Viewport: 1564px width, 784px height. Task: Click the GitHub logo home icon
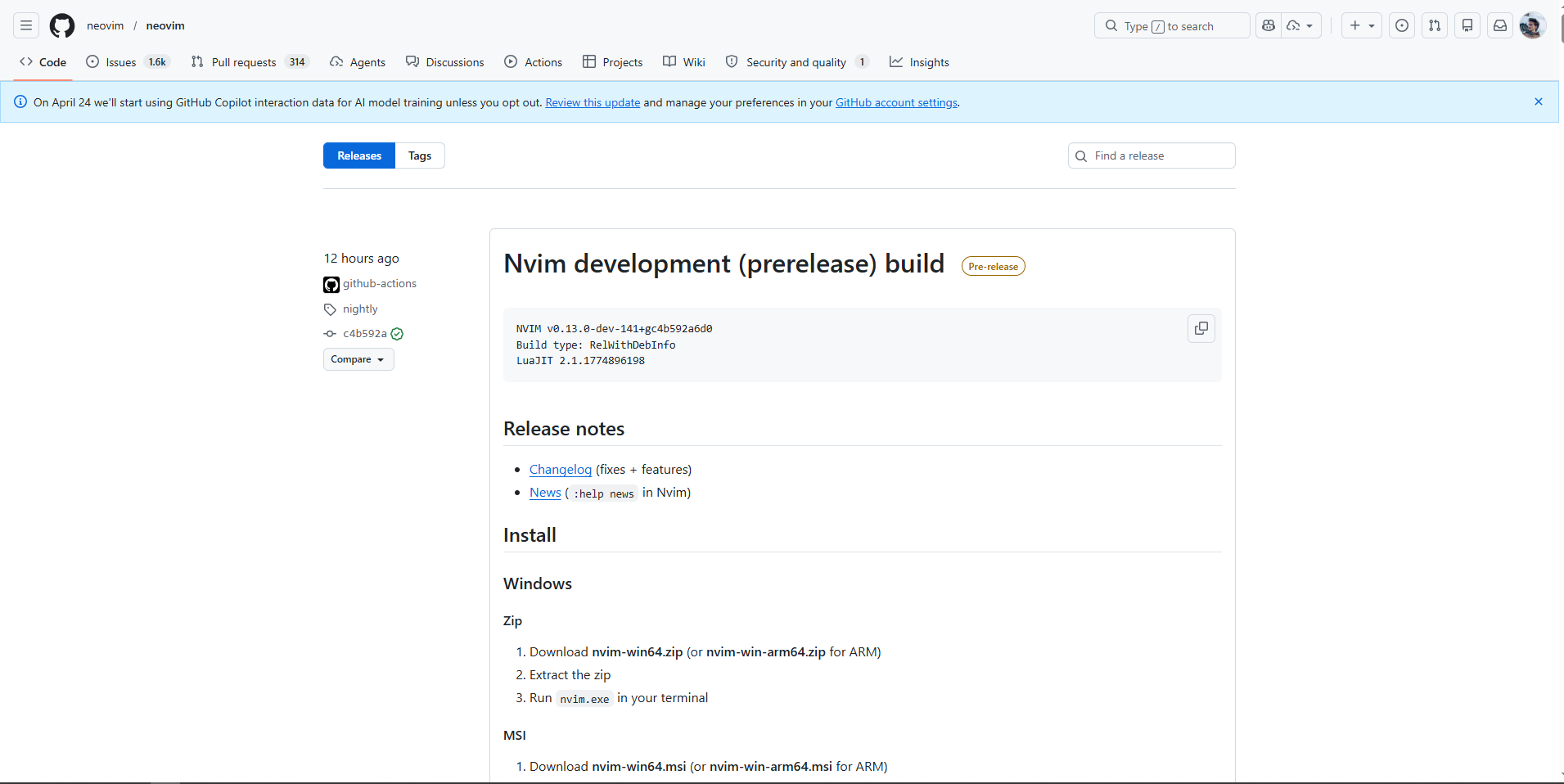[62, 25]
